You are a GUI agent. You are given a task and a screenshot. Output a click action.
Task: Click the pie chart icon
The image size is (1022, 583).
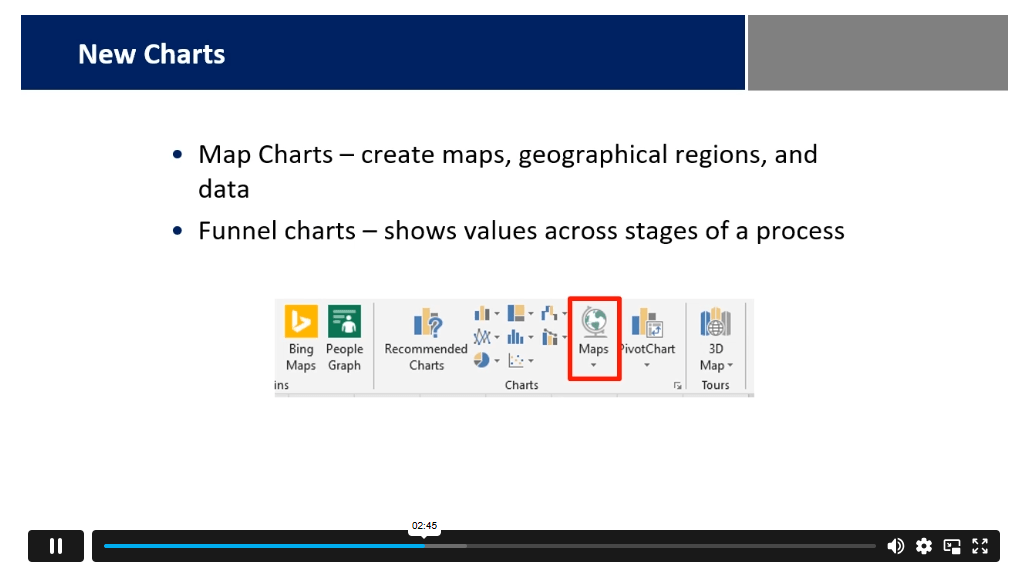click(482, 359)
